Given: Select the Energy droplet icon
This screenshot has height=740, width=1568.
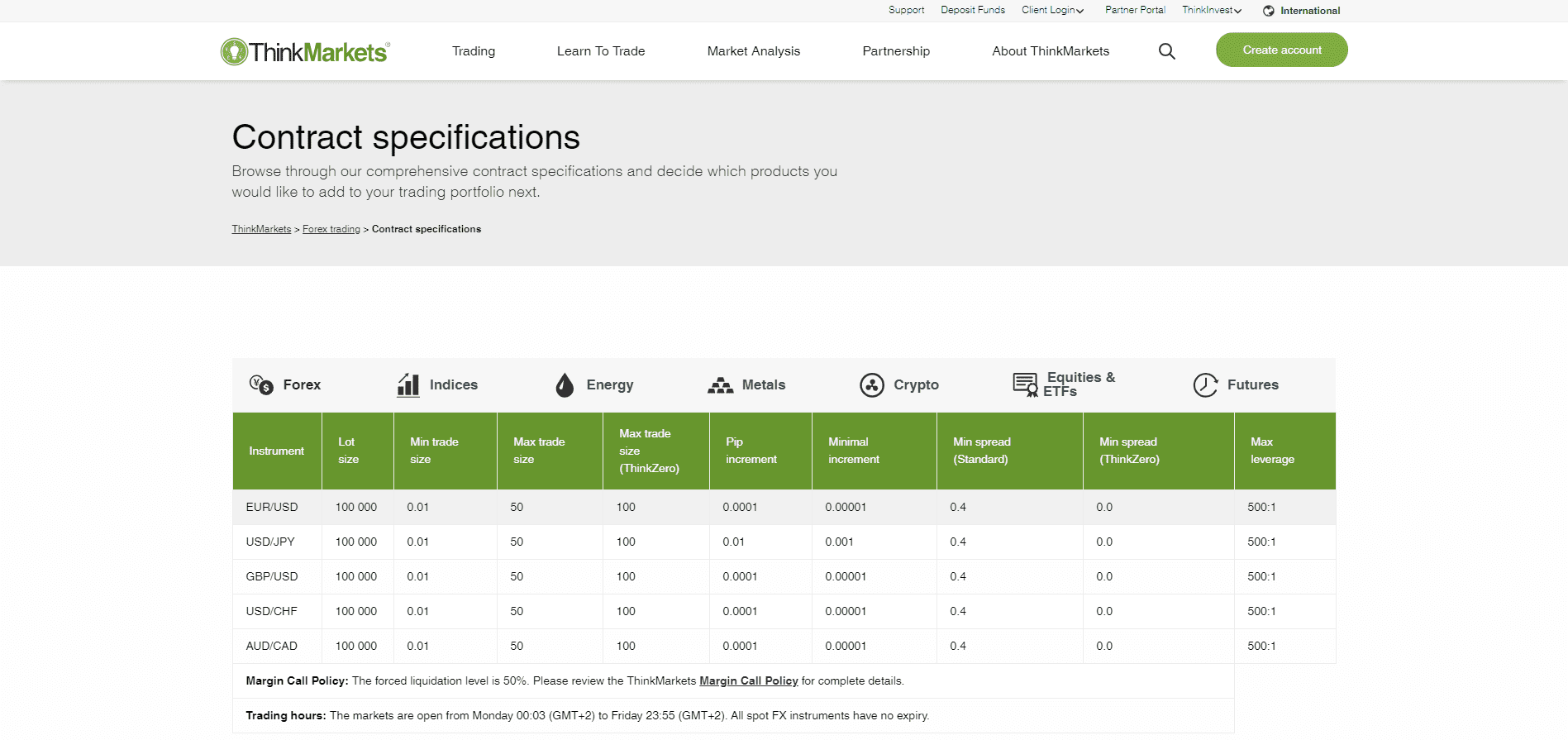Looking at the screenshot, I should click(565, 384).
